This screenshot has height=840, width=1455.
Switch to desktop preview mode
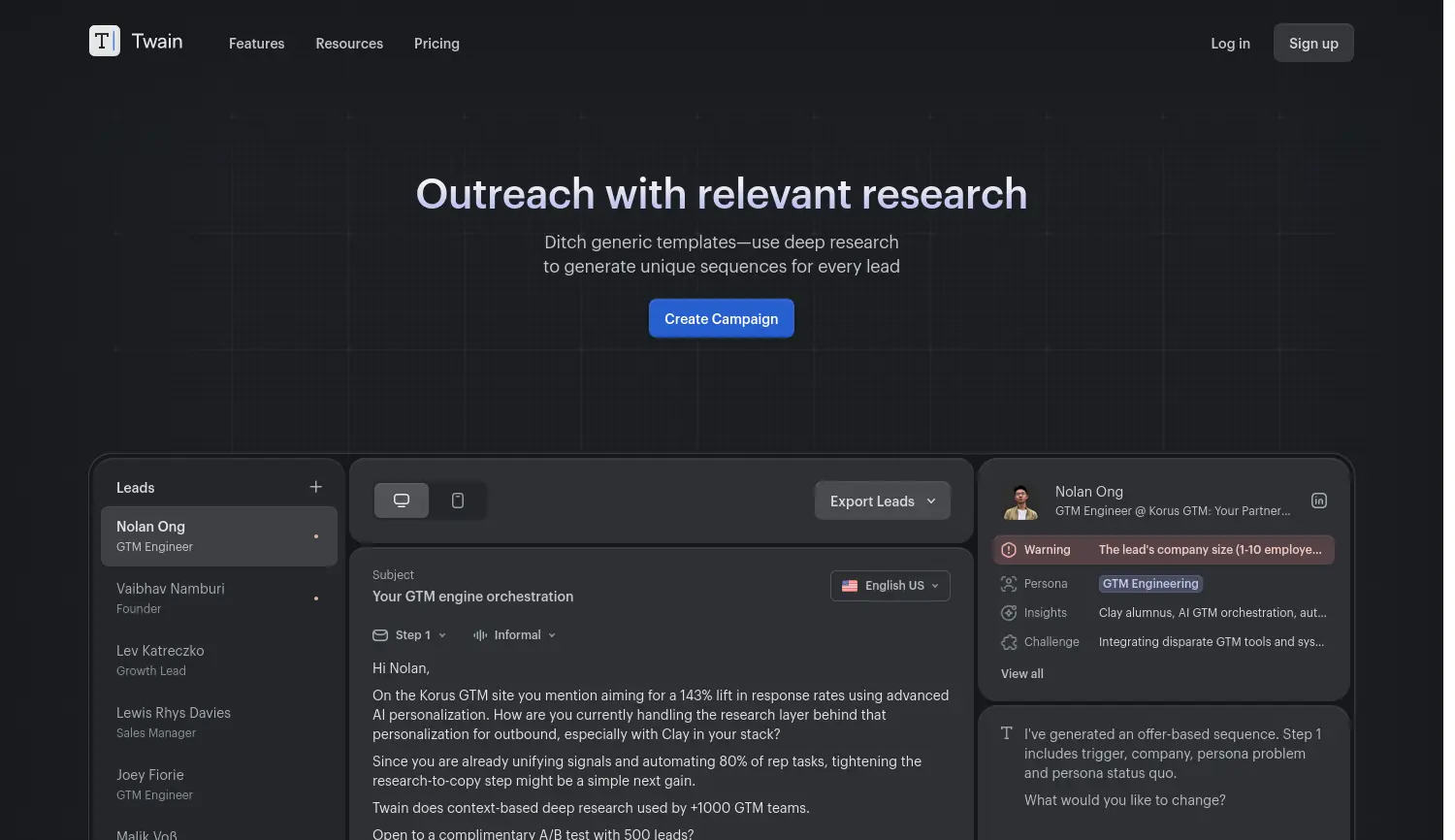pos(402,501)
